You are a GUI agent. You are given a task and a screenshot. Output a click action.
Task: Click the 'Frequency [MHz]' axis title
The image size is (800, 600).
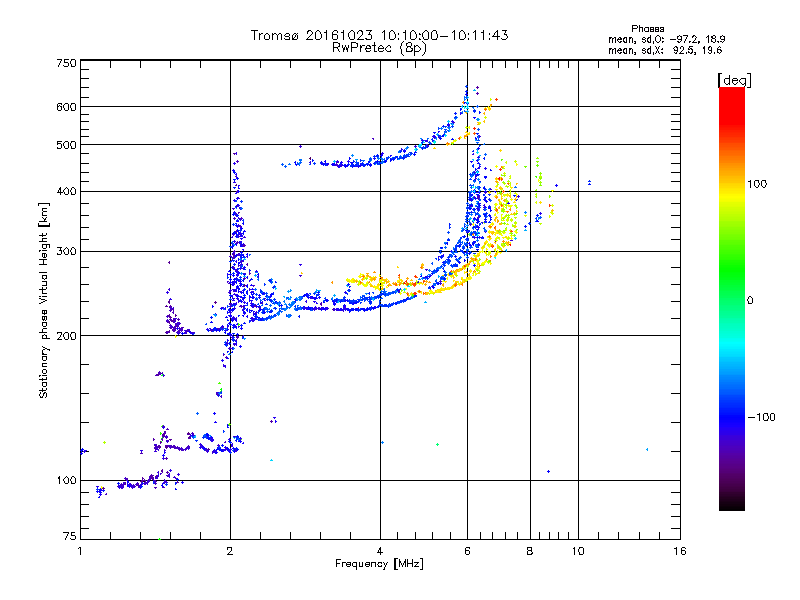click(x=379, y=564)
